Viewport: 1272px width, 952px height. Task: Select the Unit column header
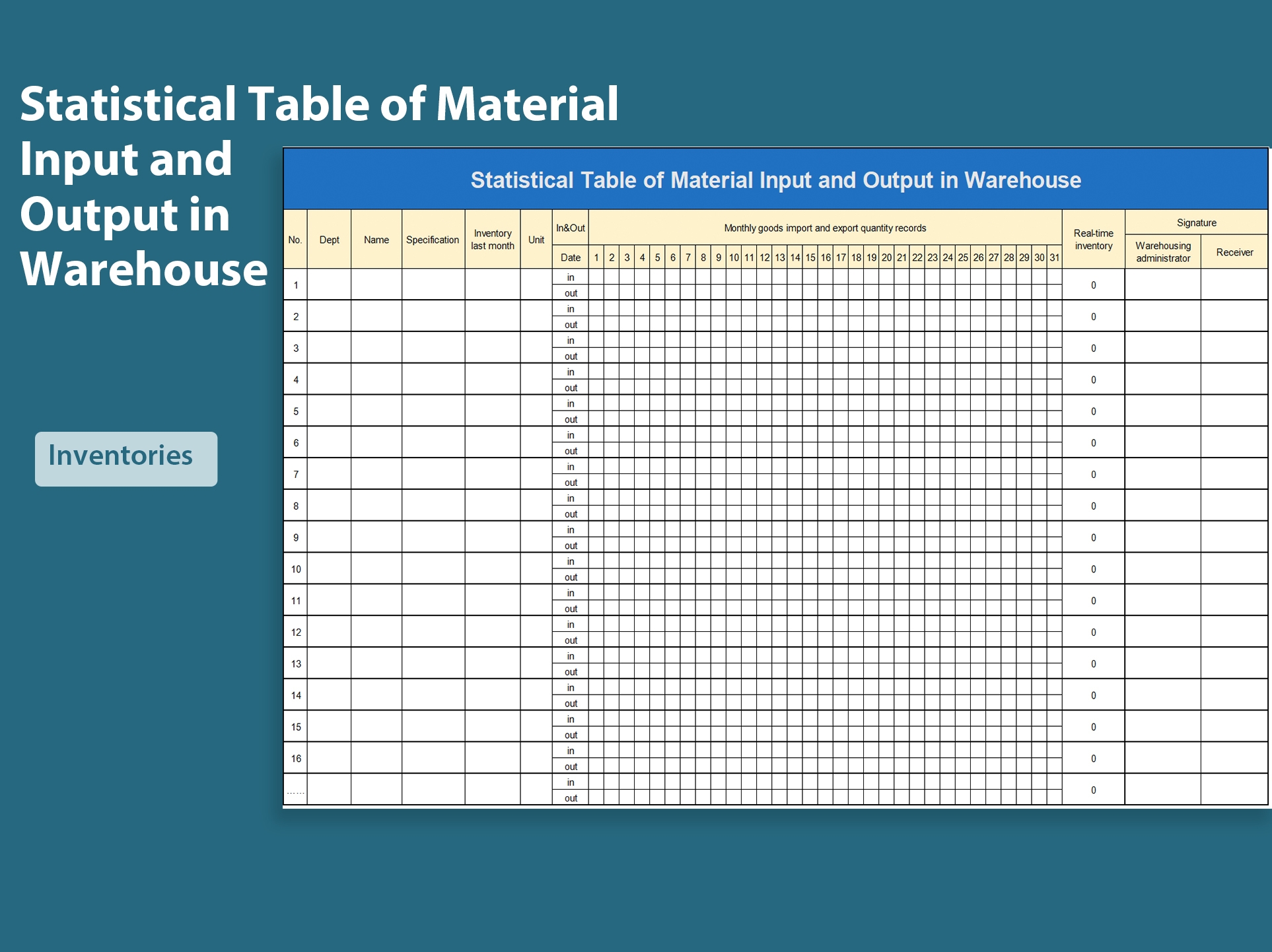pos(535,240)
